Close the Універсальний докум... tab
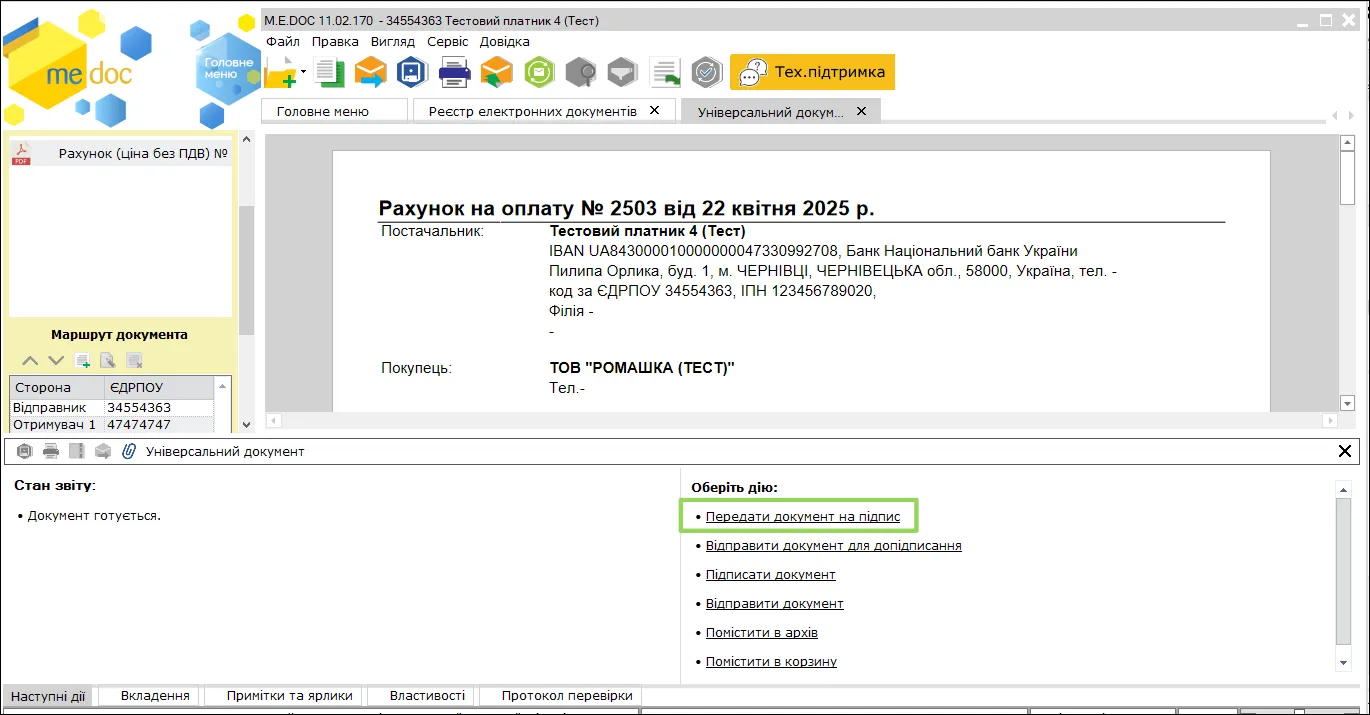 [860, 111]
